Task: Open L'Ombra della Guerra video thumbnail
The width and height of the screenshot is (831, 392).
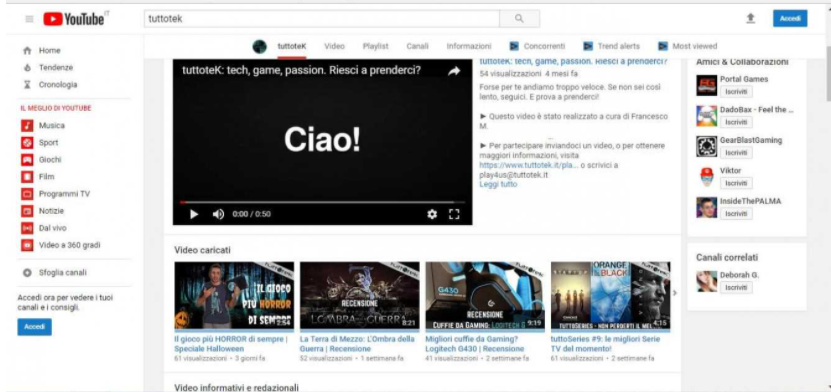Action: pyautogui.click(x=360, y=296)
